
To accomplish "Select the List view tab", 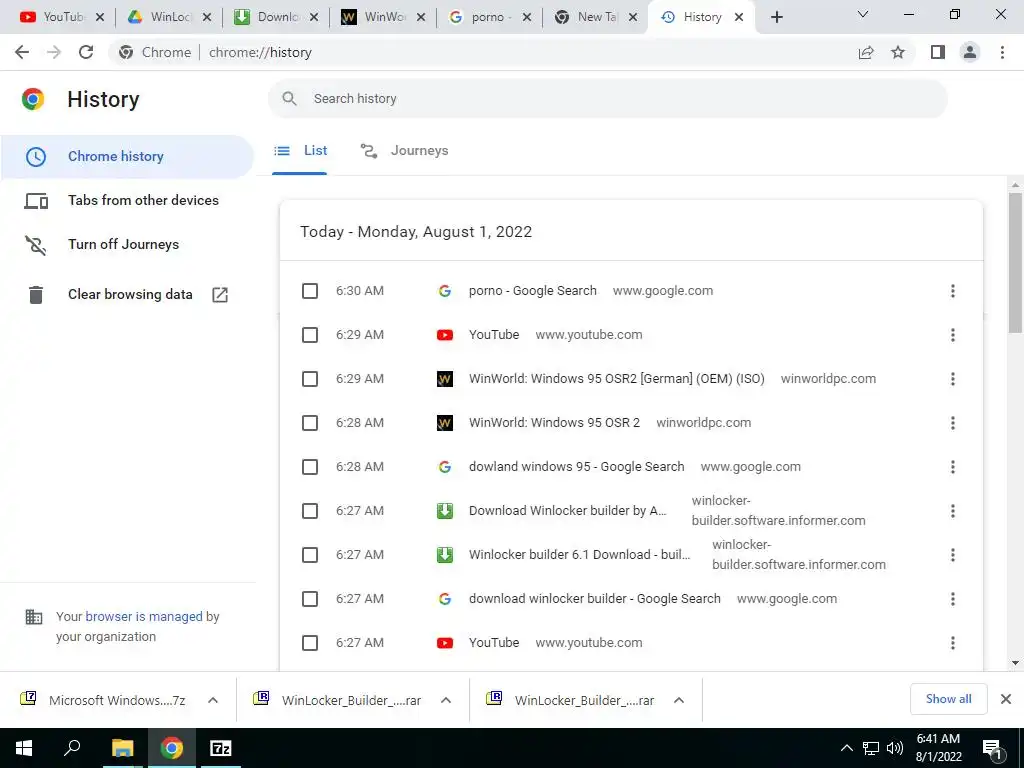I will click(300, 151).
